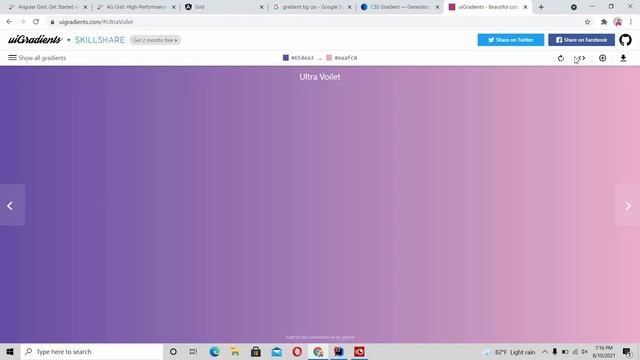Image resolution: width=640 pixels, height=360 pixels.
Task: Switch to AG Grid High-Performance tab
Action: click(x=135, y=7)
